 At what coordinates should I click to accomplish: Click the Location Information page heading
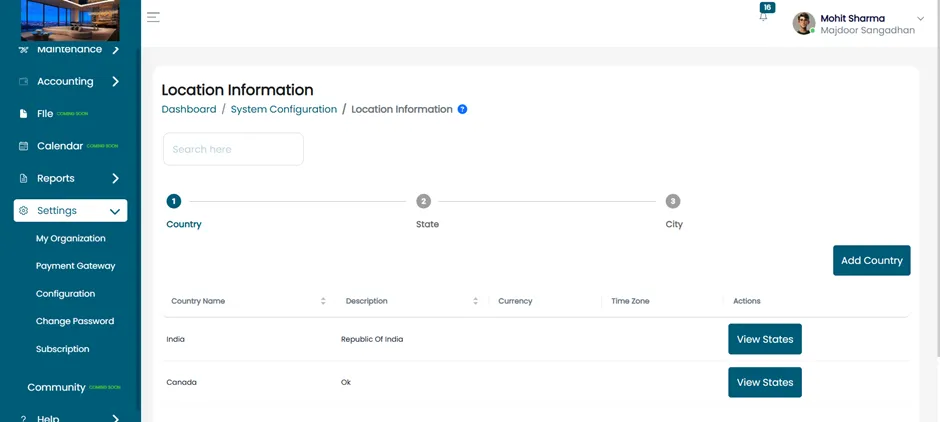(x=237, y=90)
